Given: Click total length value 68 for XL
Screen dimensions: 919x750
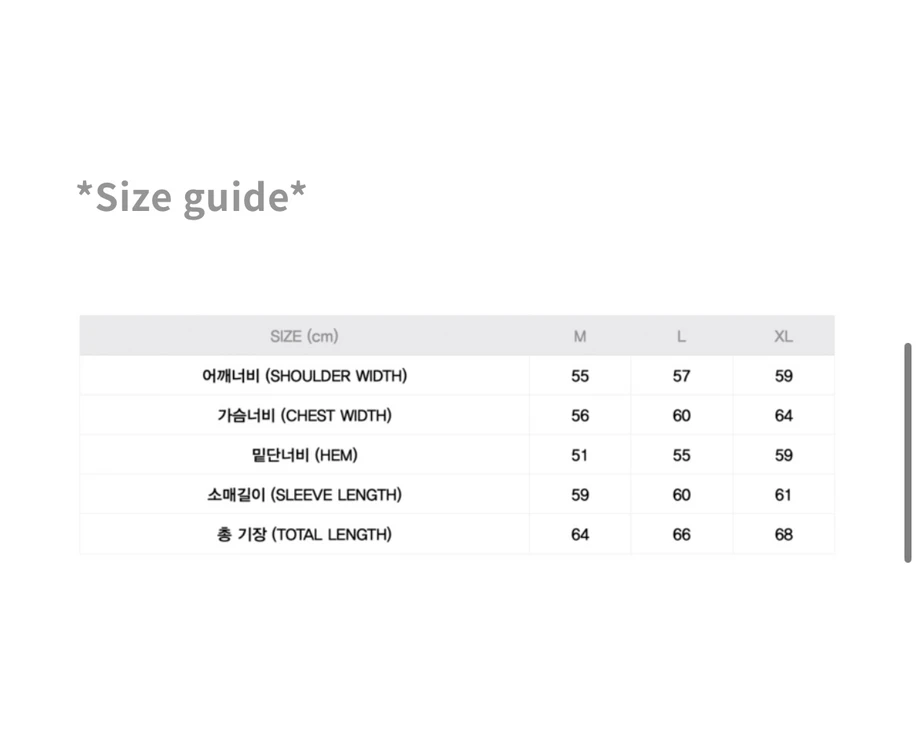Looking at the screenshot, I should 784,534.
